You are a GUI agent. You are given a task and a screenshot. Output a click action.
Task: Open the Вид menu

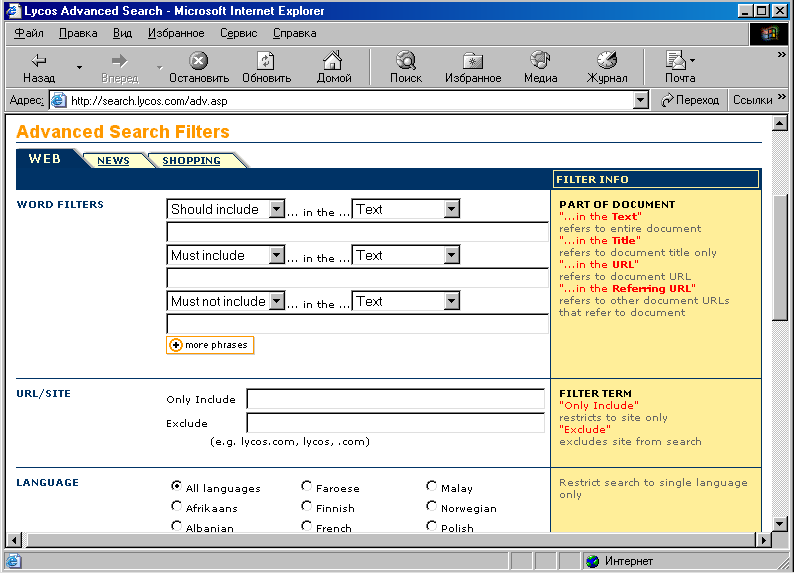click(123, 33)
